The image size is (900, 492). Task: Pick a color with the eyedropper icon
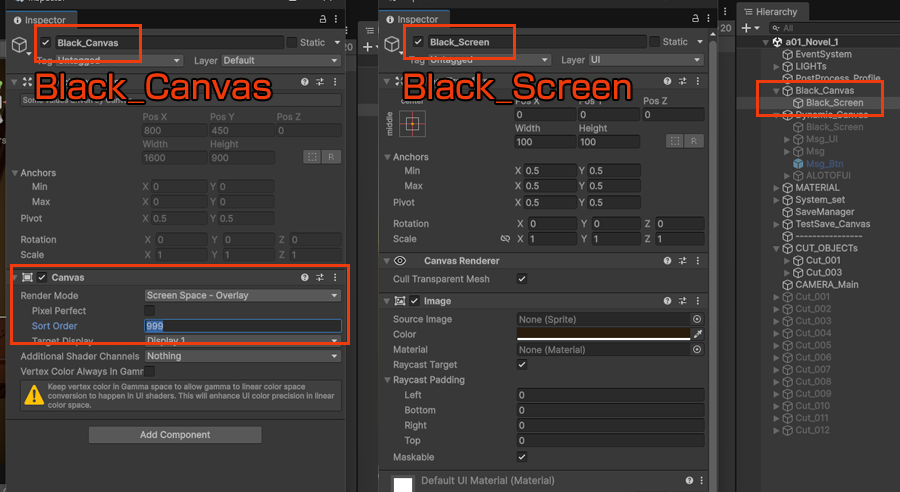(697, 334)
